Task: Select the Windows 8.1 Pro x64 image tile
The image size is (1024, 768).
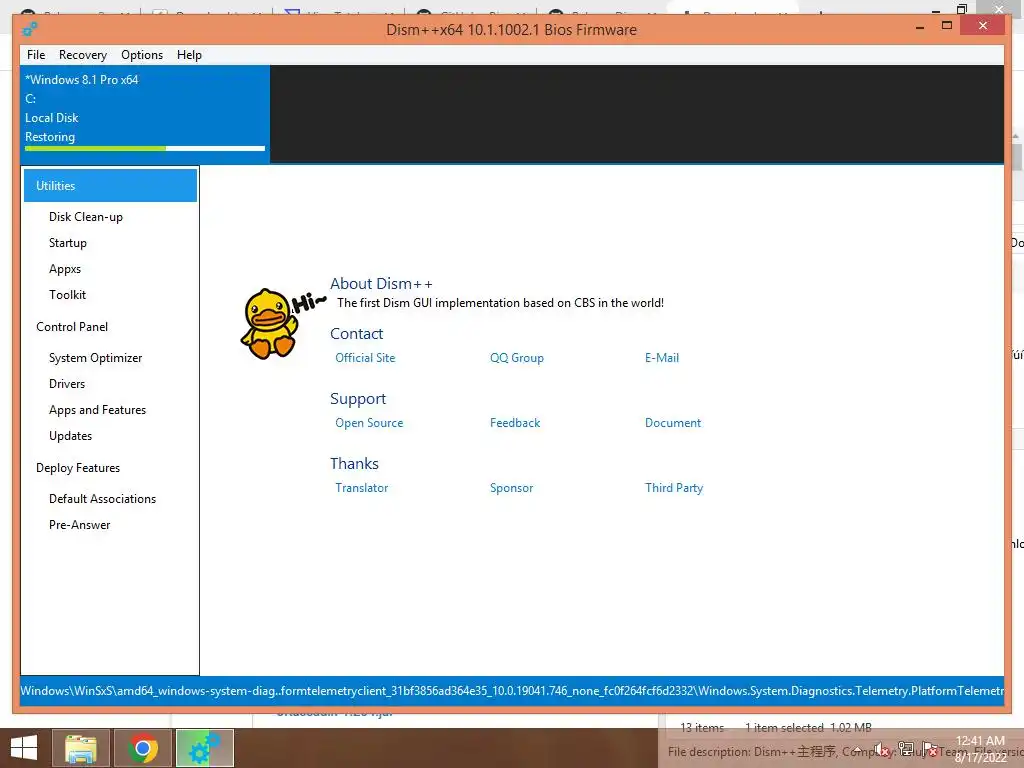Action: (144, 114)
